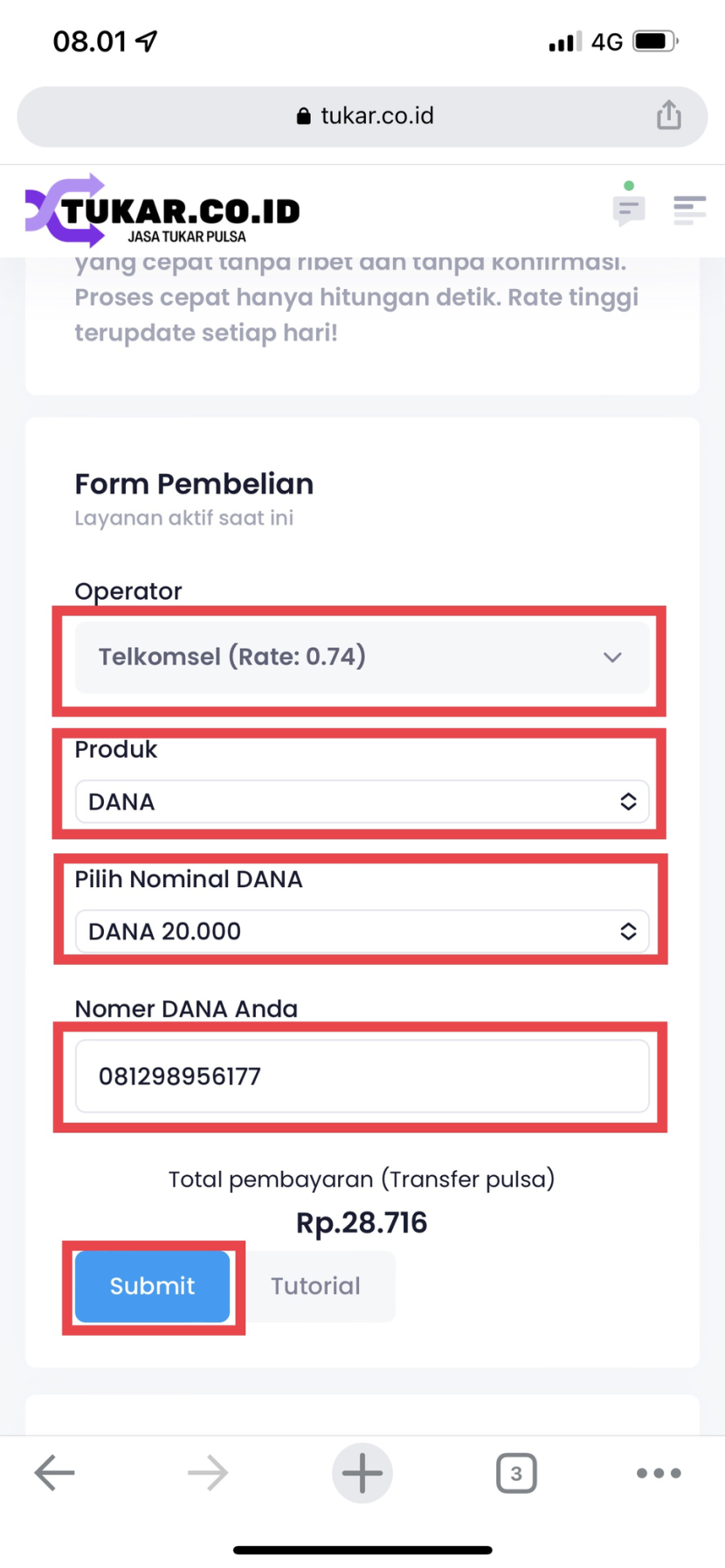Screen dimensions: 725x1568
Task: Expand the Operator Telkomsel dropdown
Action: tap(362, 657)
